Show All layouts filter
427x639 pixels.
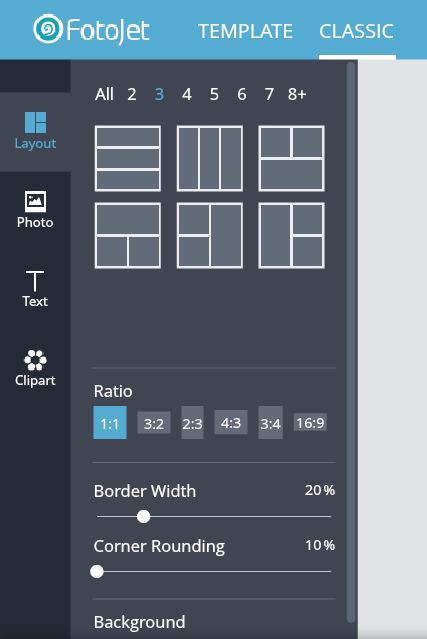104,95
